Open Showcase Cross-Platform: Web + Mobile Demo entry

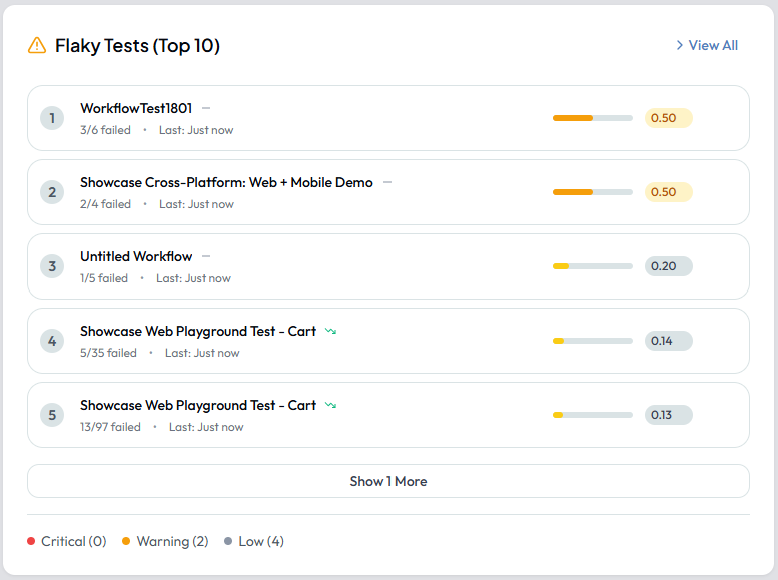point(388,192)
